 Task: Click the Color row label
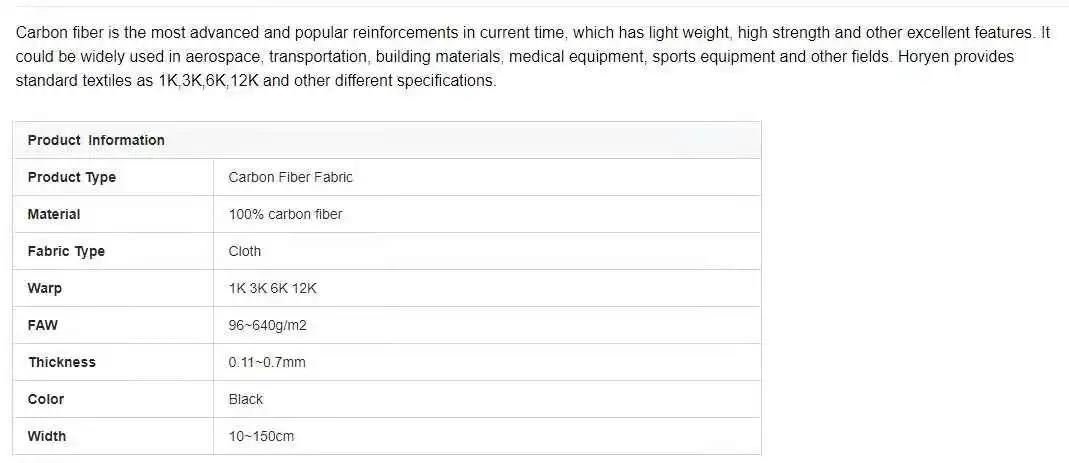pyautogui.click(x=46, y=399)
